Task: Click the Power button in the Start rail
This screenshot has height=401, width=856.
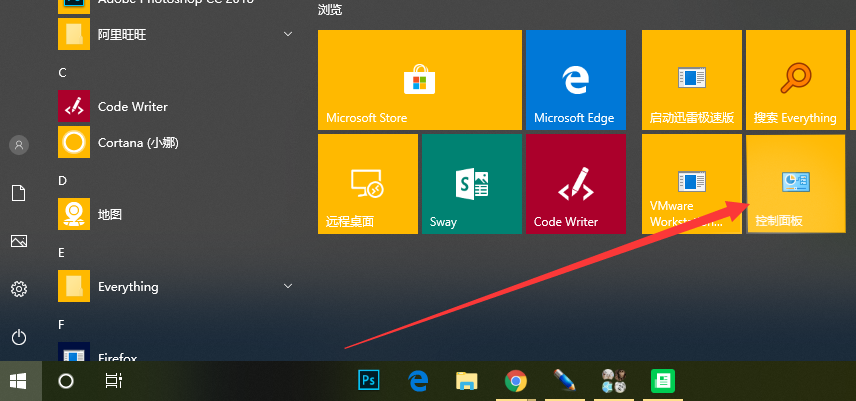Action: click(x=19, y=337)
